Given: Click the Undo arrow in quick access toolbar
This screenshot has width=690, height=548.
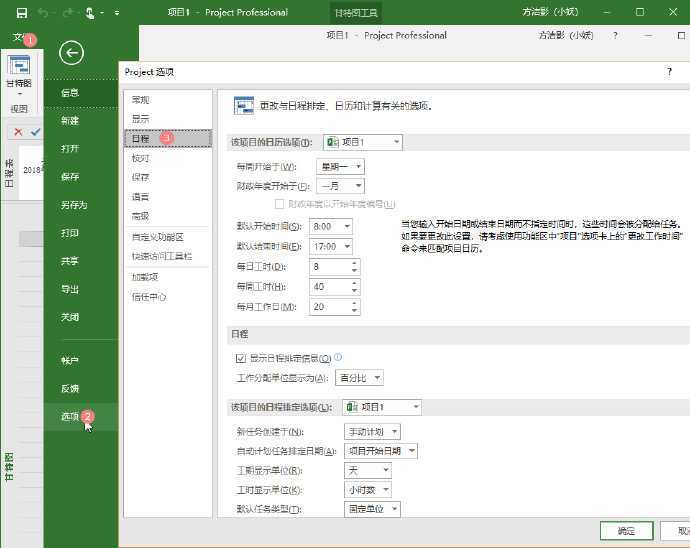Looking at the screenshot, I should tap(43, 13).
